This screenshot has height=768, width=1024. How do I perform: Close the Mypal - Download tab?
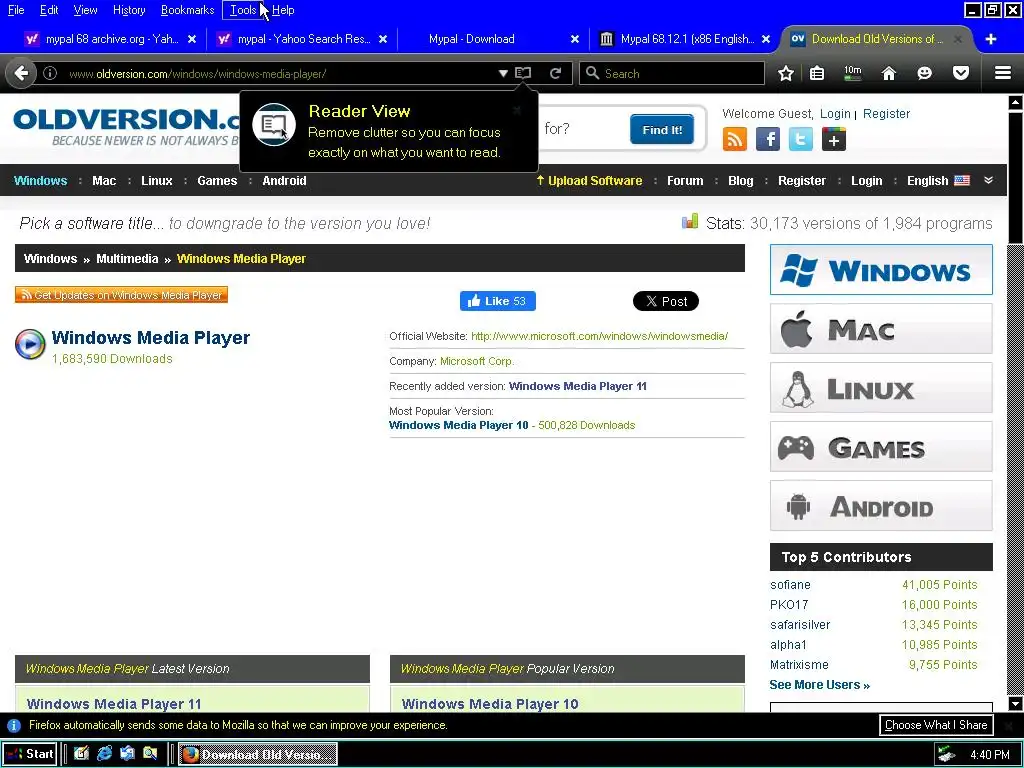(575, 39)
